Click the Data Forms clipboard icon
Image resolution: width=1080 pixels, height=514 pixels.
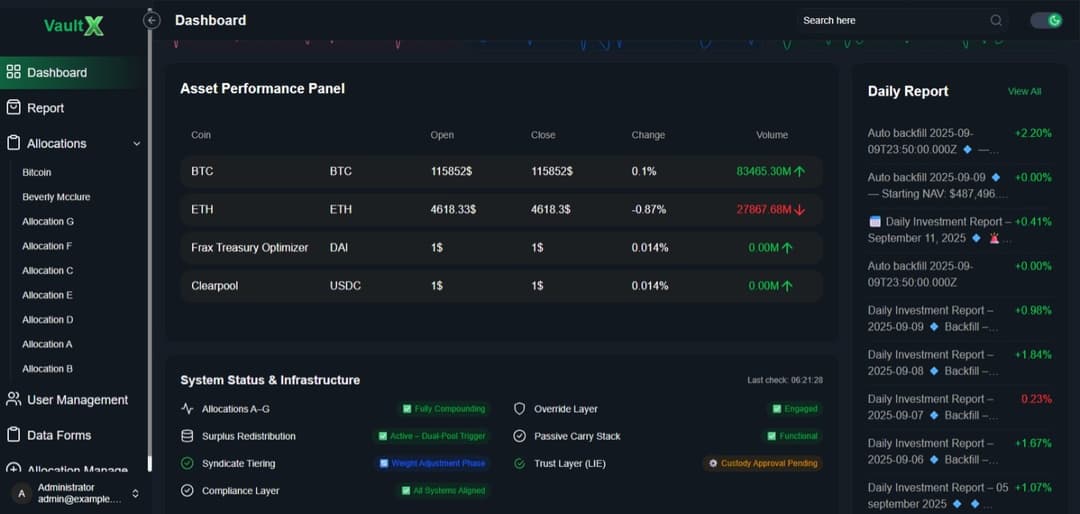[x=13, y=435]
